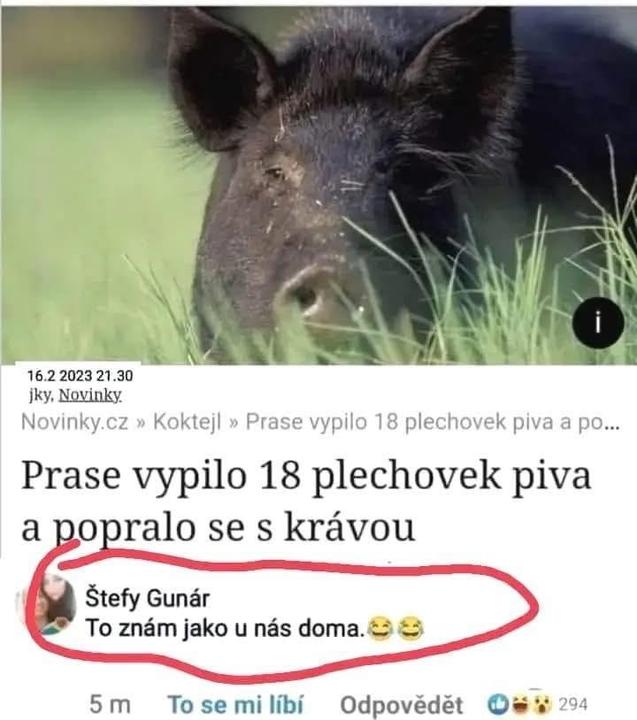Screen dimensions: 637x720
Task: Open the Koktejl breadcrumb section
Action: [x=187, y=422]
